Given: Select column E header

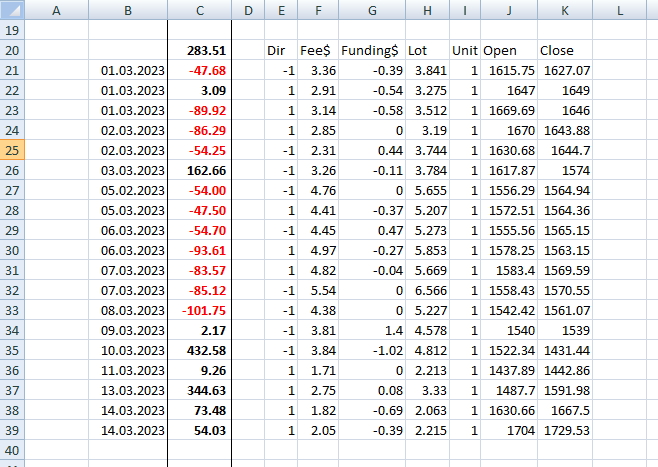Looking at the screenshot, I should (x=281, y=10).
